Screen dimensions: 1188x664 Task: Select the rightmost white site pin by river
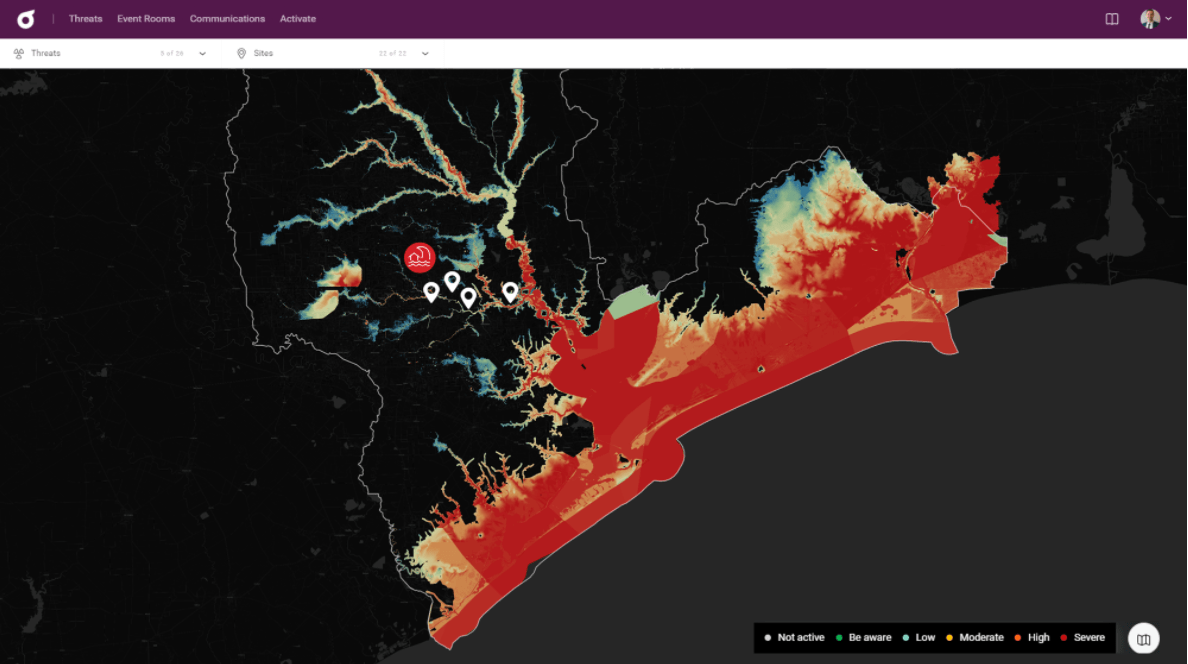click(510, 291)
